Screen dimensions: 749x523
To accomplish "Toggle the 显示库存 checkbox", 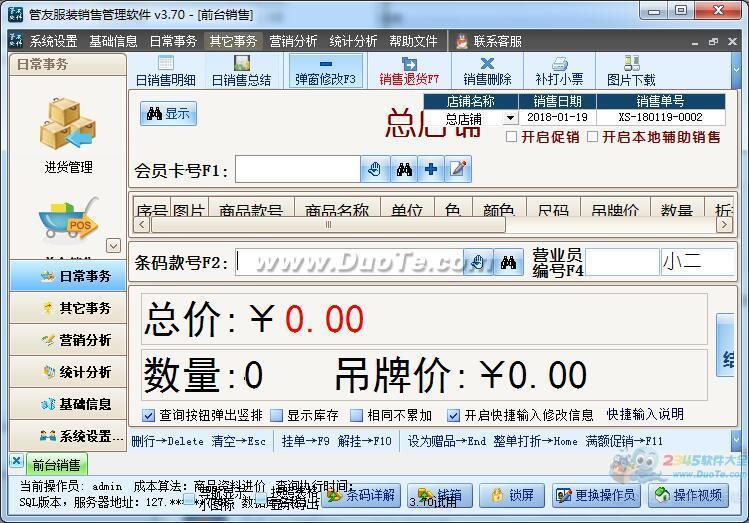I will point(278,415).
